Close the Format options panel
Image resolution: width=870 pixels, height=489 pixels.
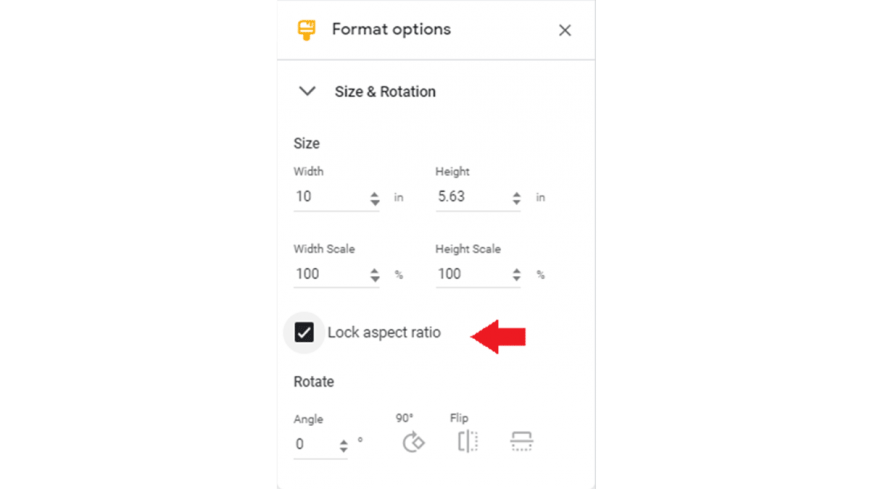(x=565, y=30)
